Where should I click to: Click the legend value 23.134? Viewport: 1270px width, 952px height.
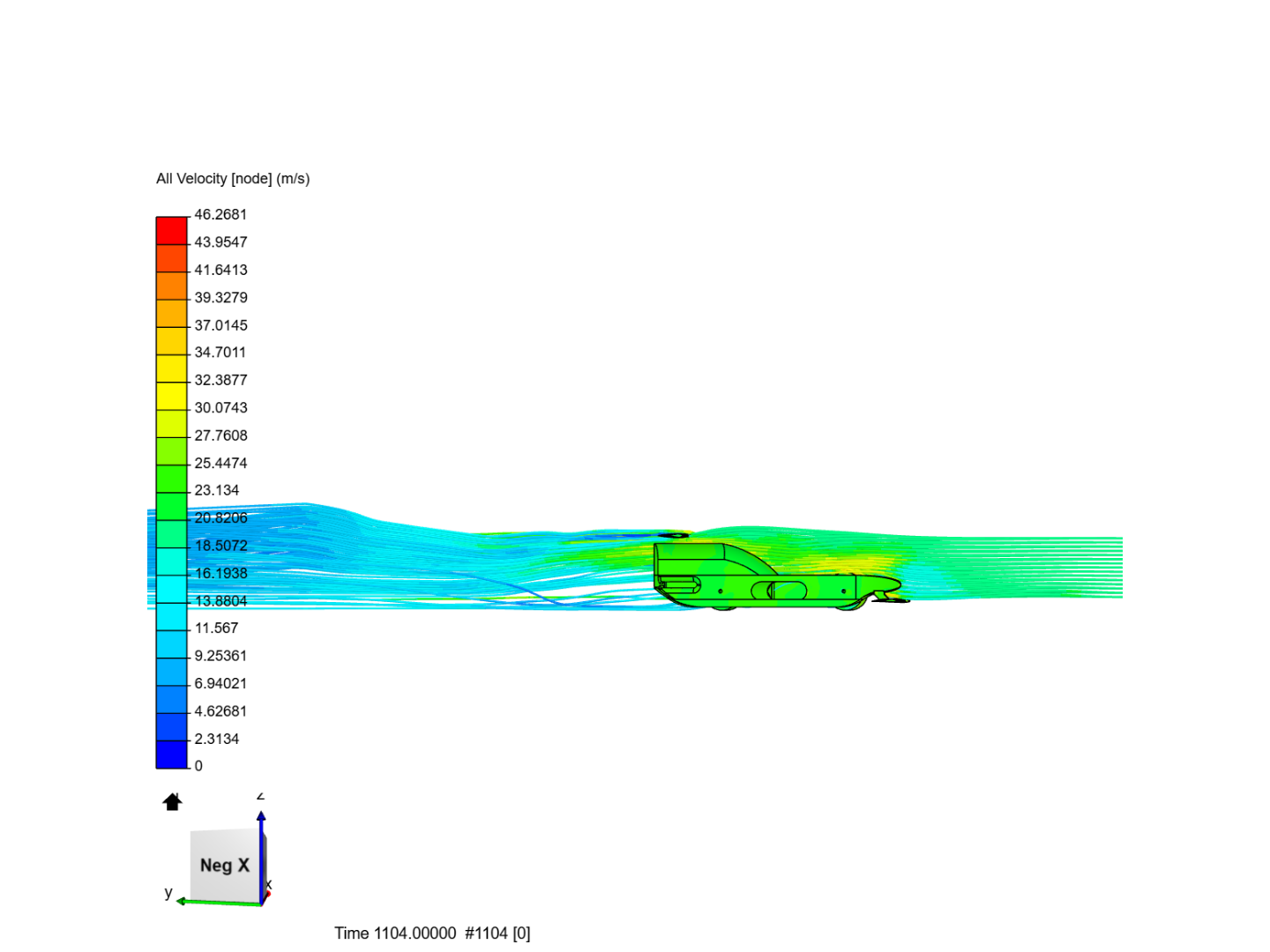coord(217,490)
